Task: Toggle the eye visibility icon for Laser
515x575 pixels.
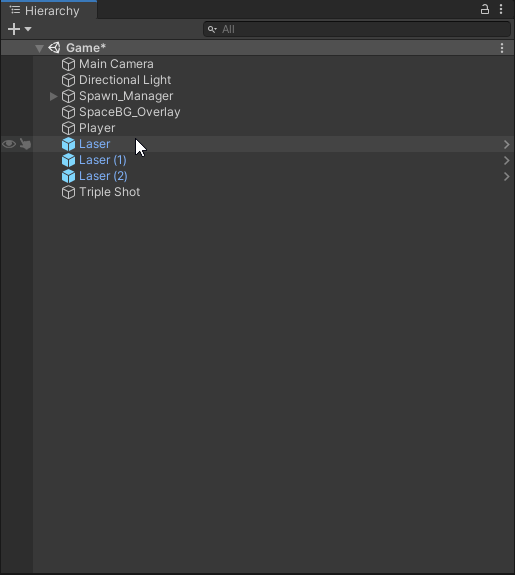Action: [9, 144]
